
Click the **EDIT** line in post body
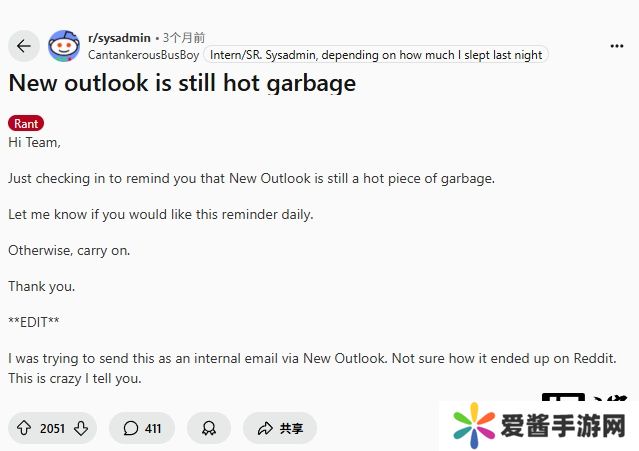click(34, 322)
